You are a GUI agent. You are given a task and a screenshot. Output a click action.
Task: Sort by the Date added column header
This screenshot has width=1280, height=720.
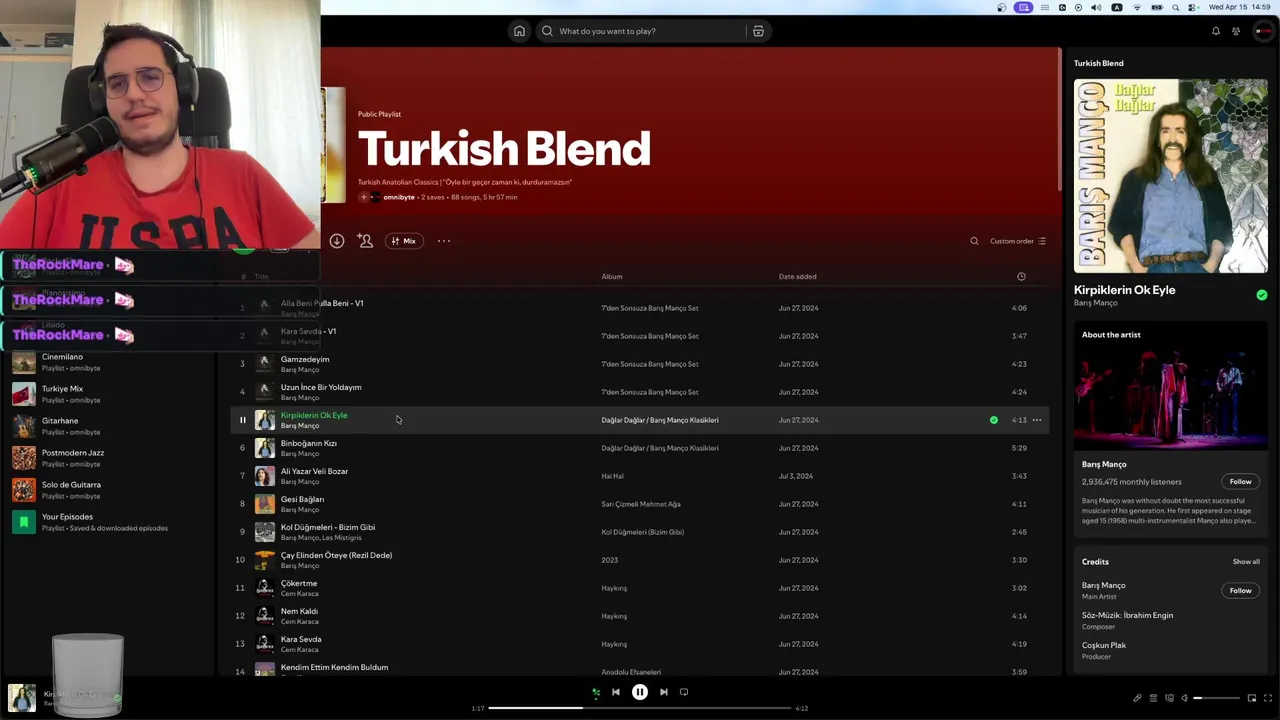[x=798, y=276]
